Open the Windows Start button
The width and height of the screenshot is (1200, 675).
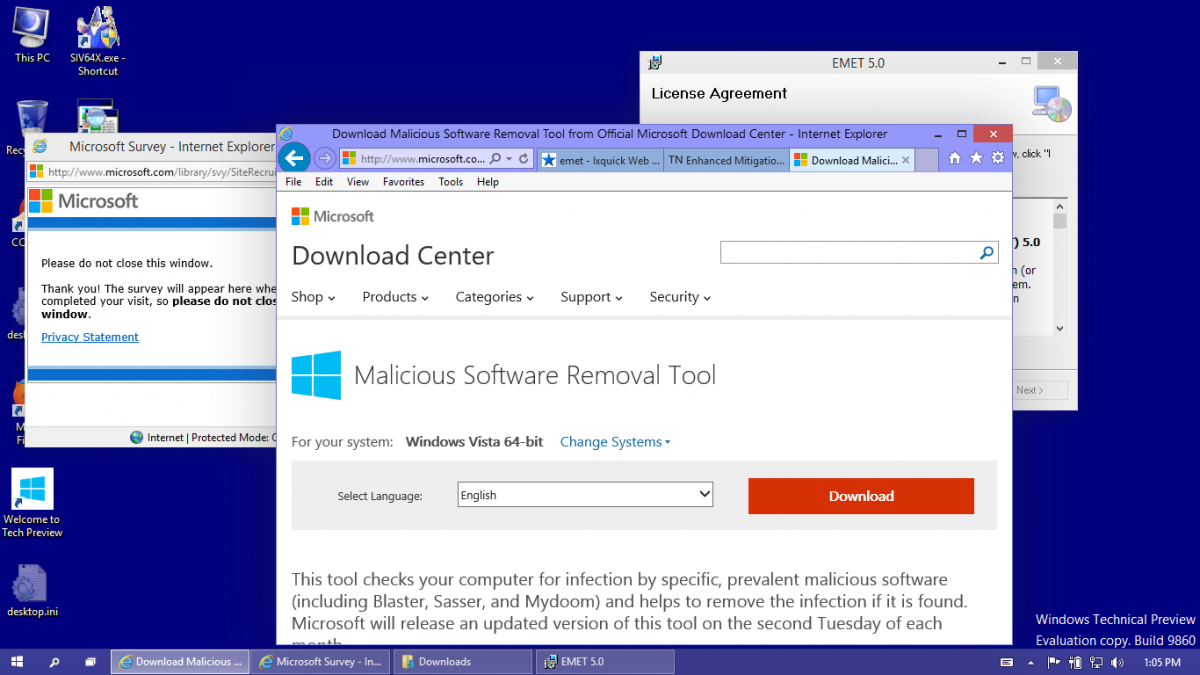click(x=18, y=661)
